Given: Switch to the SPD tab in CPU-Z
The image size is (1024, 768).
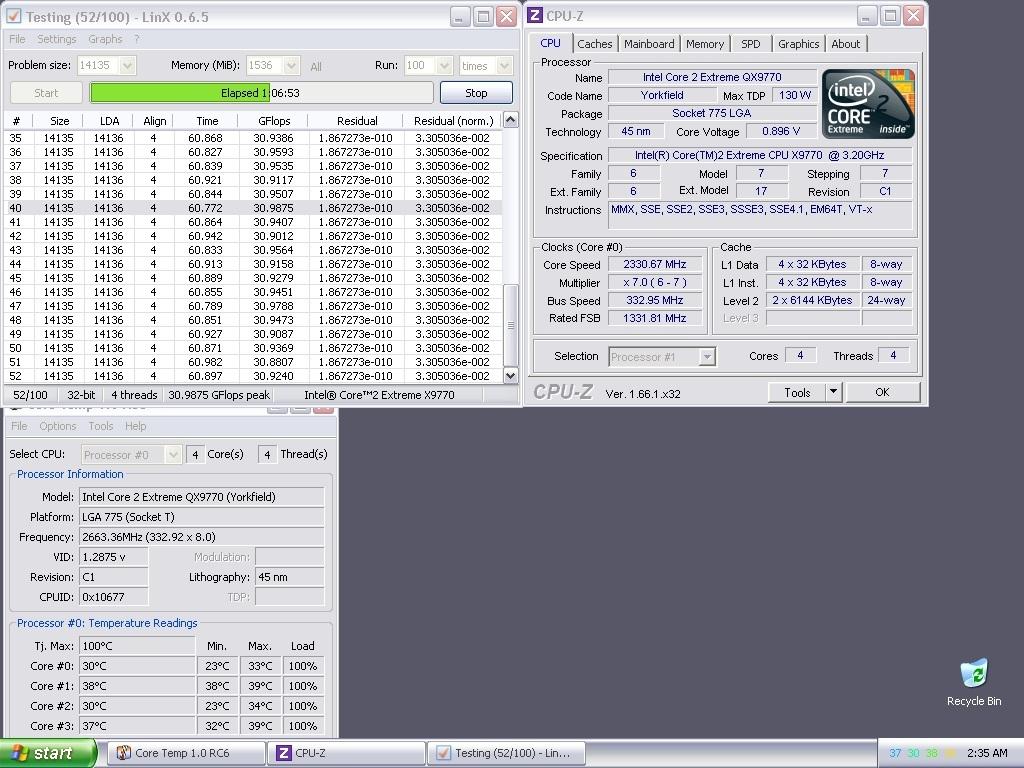Looking at the screenshot, I should 750,44.
